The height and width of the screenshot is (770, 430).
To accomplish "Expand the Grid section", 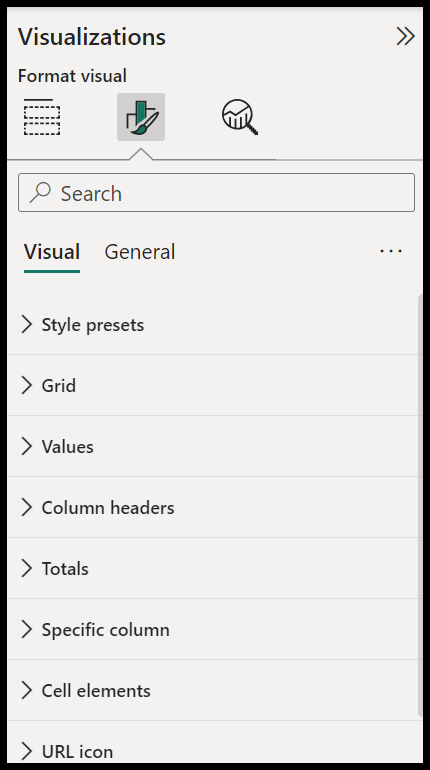I will (x=214, y=385).
